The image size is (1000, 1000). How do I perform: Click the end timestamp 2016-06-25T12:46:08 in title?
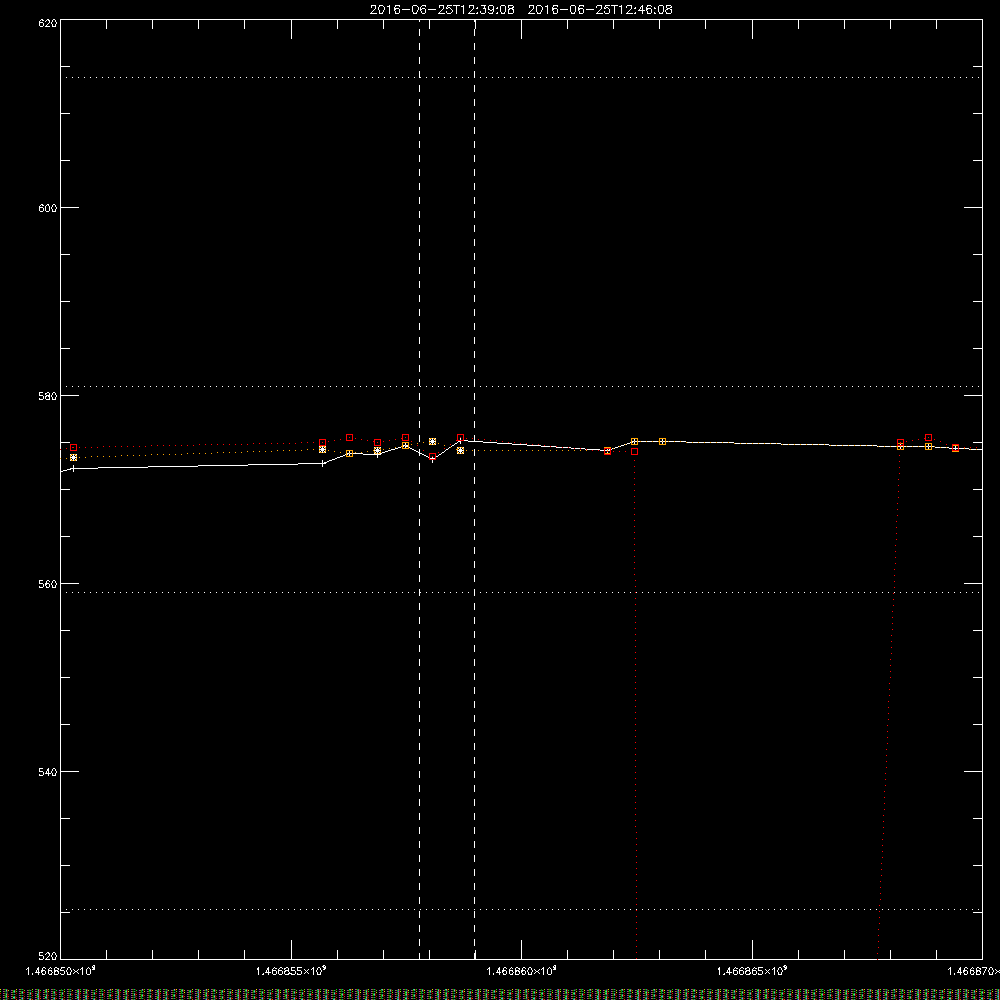pos(600,10)
